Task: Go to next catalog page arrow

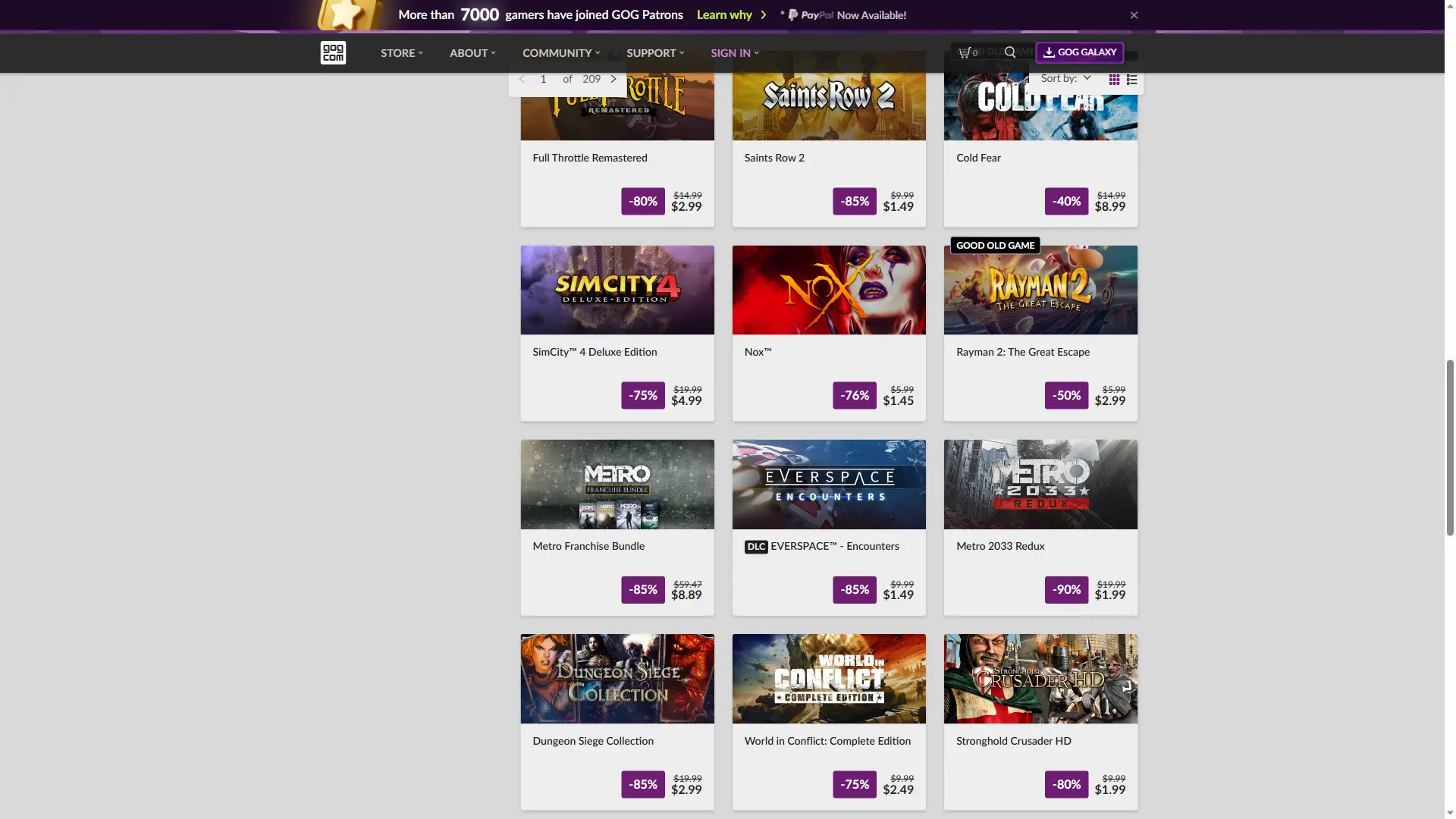Action: (613, 79)
